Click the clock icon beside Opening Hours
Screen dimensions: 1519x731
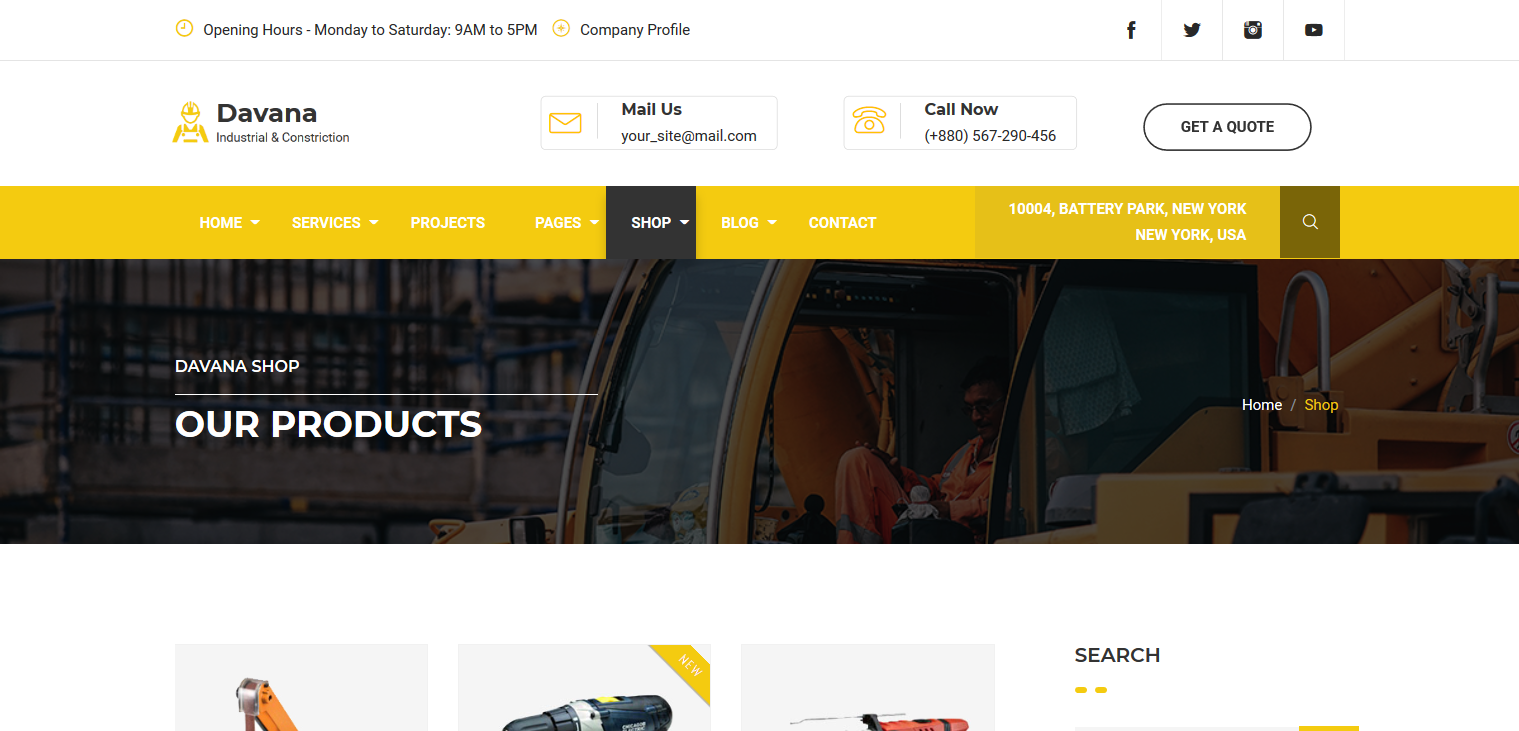pos(184,28)
